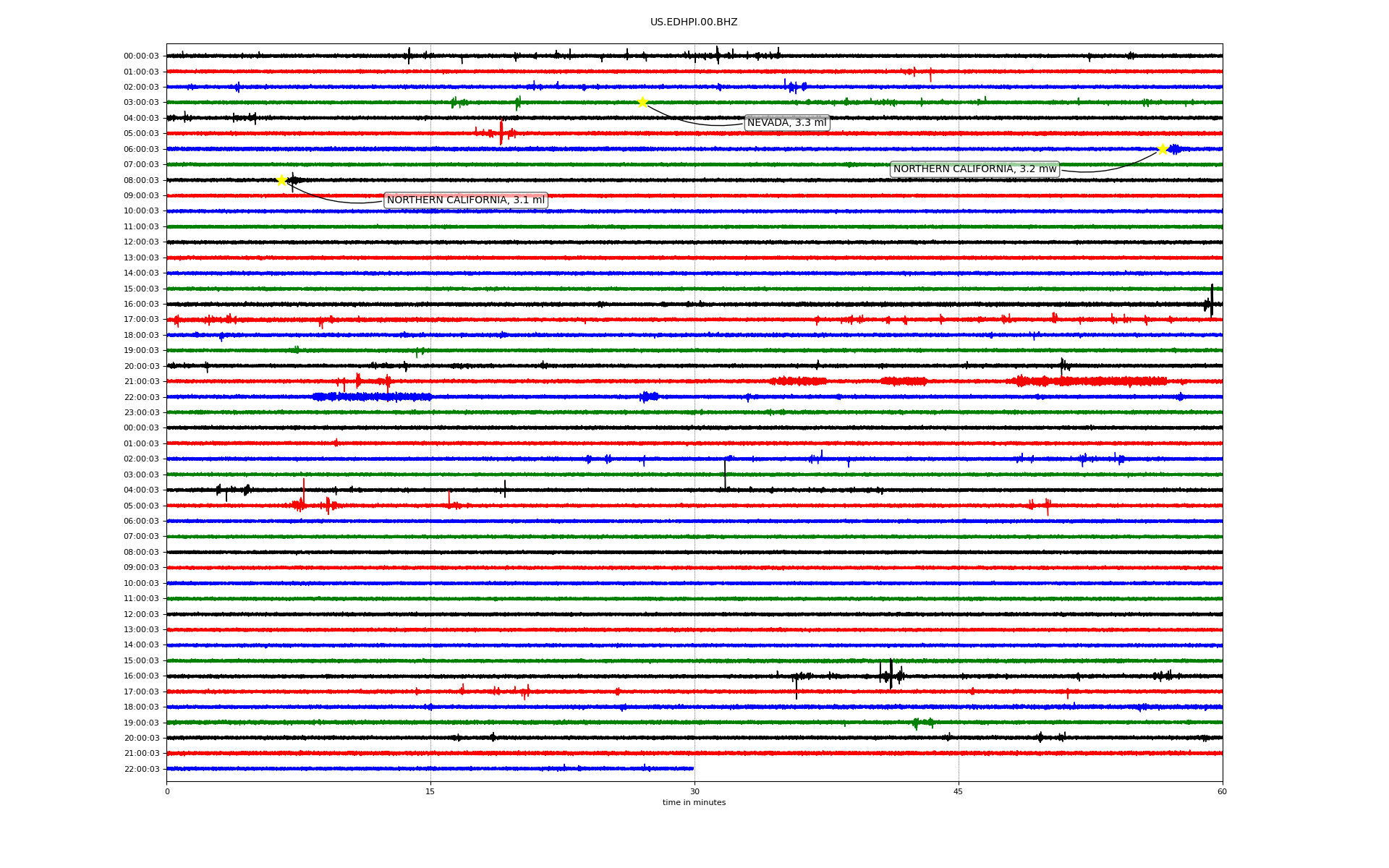Click the Nevada earthquake yellow star marker
The width and height of the screenshot is (1389, 868).
[642, 102]
